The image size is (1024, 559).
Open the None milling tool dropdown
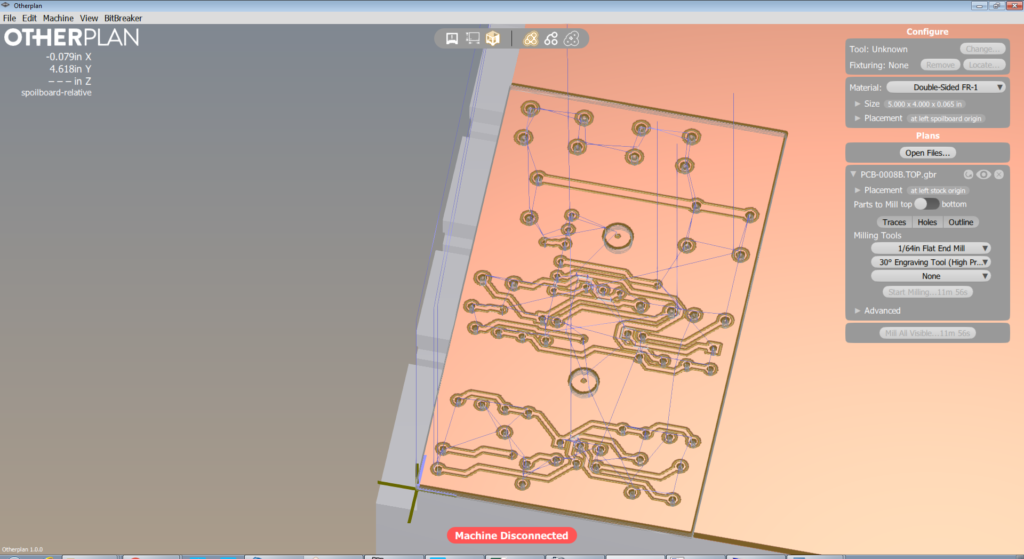click(x=931, y=276)
